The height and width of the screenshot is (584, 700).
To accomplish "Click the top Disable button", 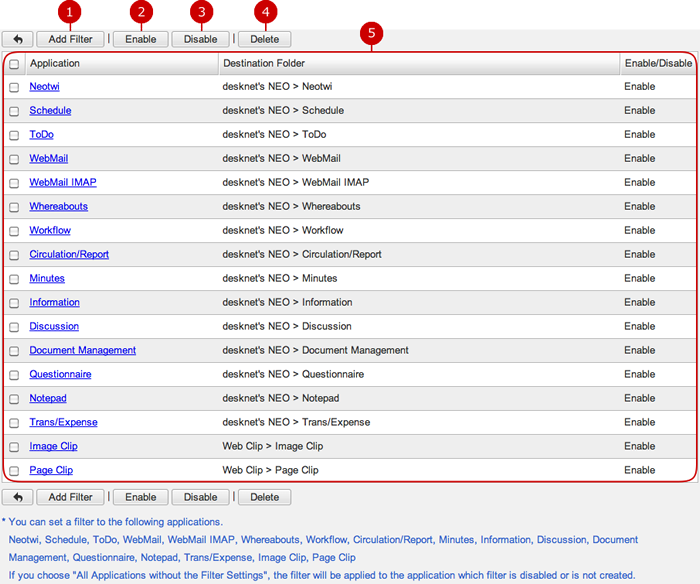I will pyautogui.click(x=200, y=39).
